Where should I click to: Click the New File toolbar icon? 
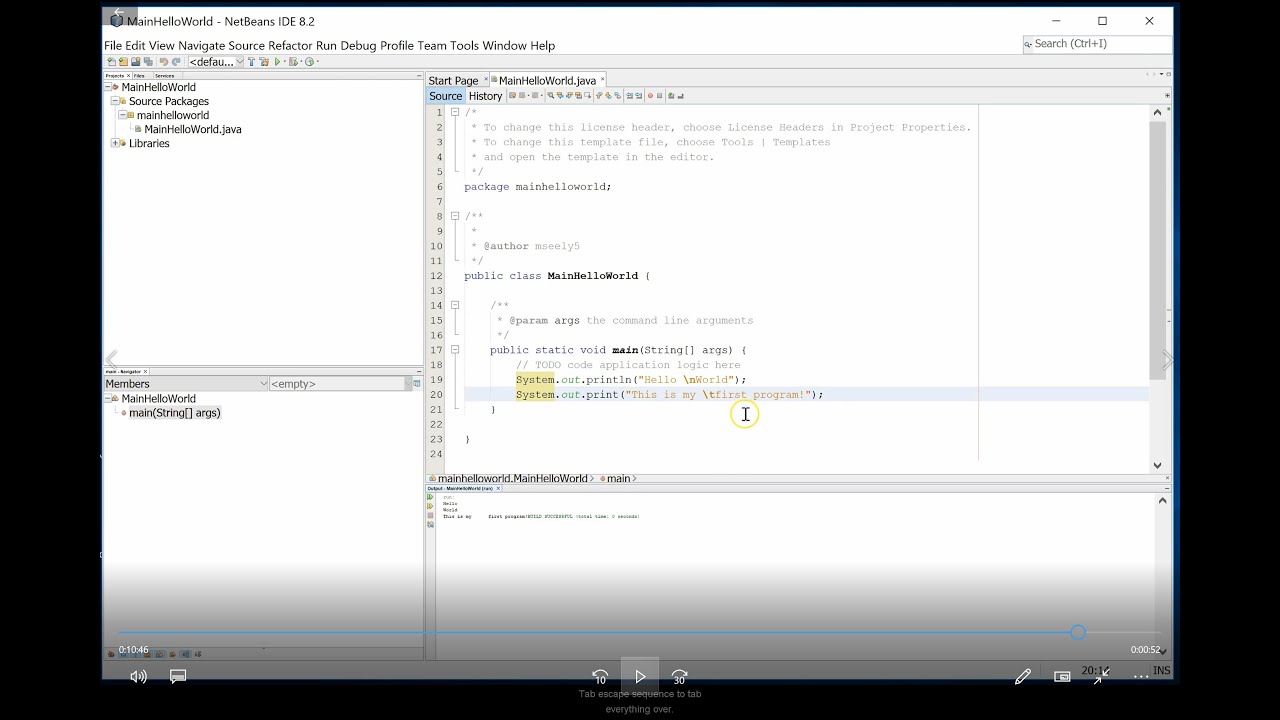[112, 61]
